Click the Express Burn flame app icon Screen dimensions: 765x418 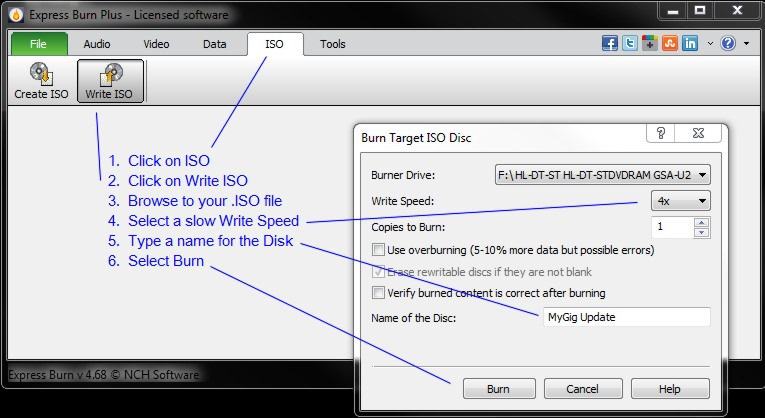(x=16, y=15)
